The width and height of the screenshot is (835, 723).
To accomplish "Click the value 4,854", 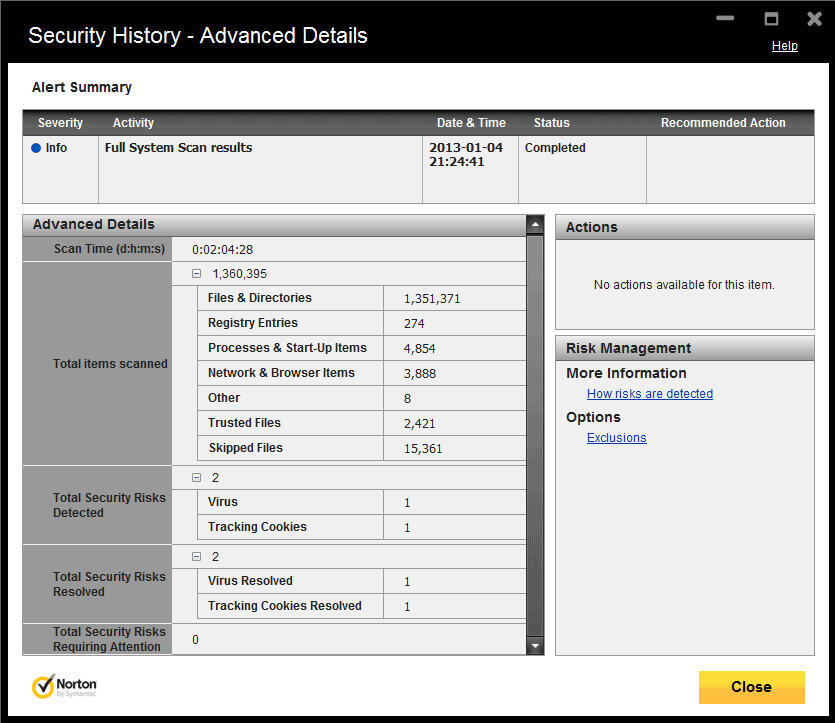I will [x=420, y=349].
